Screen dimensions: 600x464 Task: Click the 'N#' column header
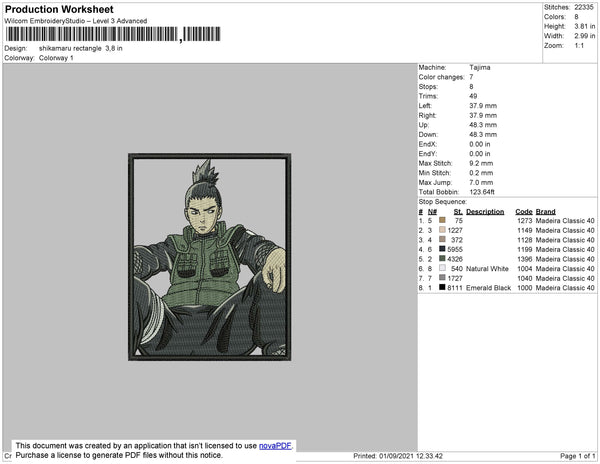(x=432, y=212)
